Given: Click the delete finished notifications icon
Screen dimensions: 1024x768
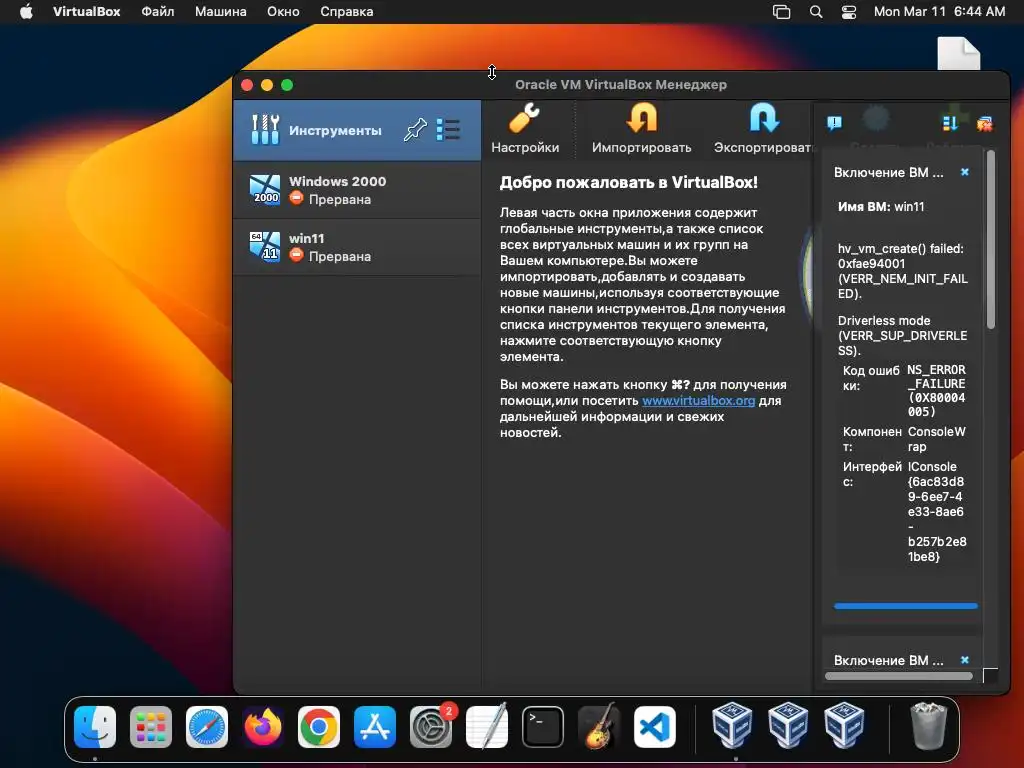Looking at the screenshot, I should pyautogui.click(x=984, y=123).
